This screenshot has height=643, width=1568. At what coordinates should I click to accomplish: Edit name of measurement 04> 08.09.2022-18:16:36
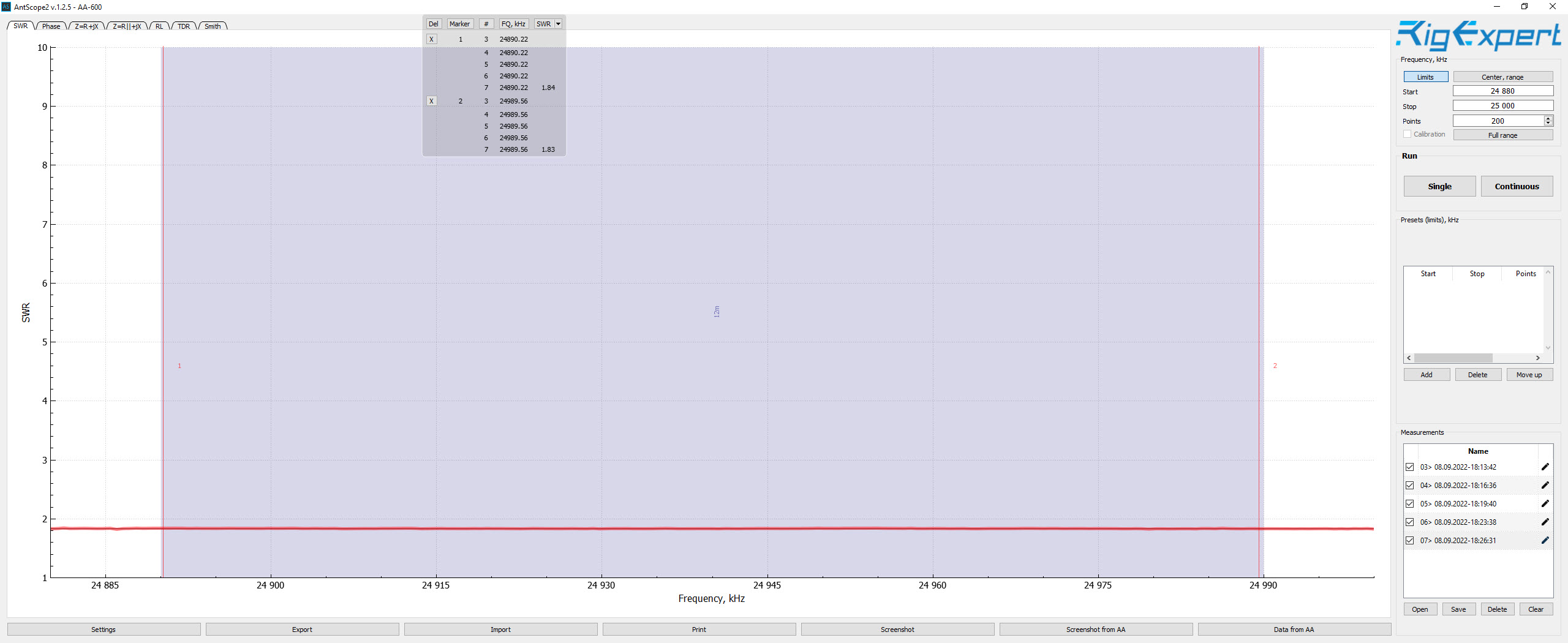pos(1545,485)
